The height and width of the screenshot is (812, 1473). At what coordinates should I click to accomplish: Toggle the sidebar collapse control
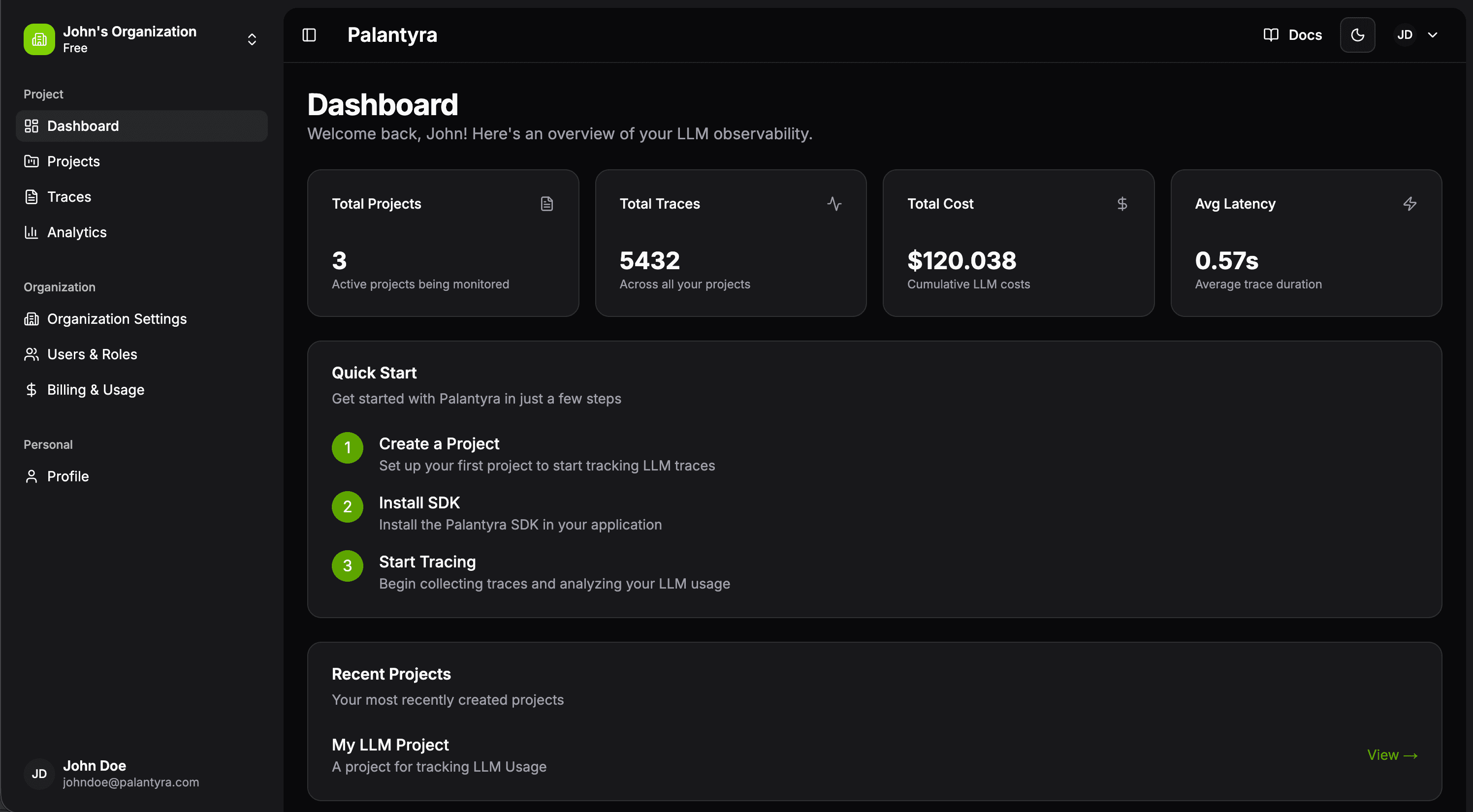(x=308, y=35)
